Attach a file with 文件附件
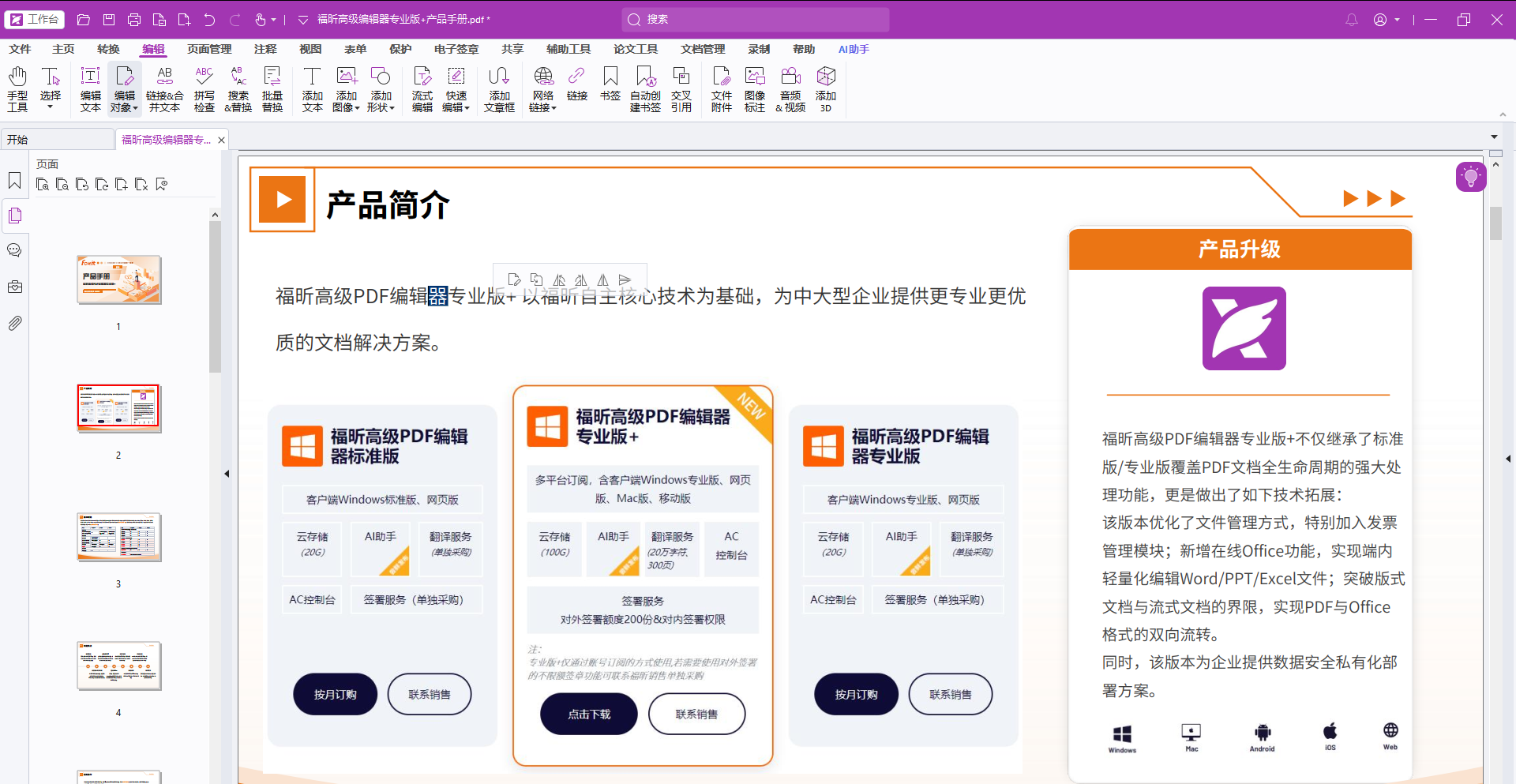The width and height of the screenshot is (1516, 784). (x=722, y=88)
